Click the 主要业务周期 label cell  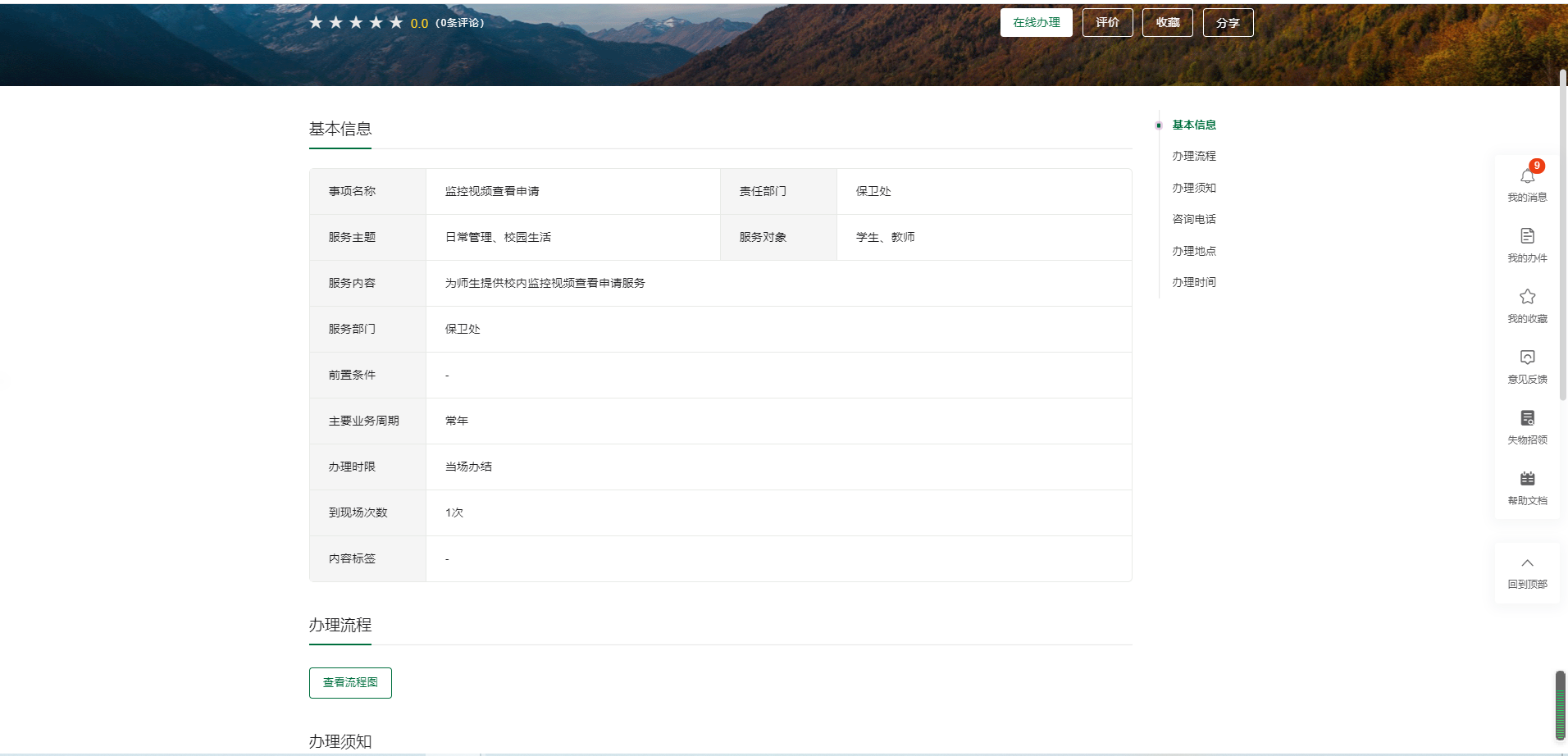point(367,421)
